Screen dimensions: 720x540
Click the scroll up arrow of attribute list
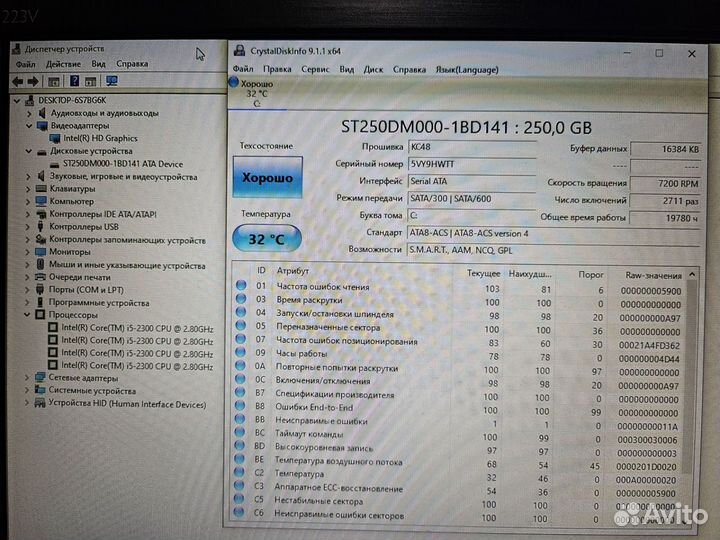coord(692,275)
